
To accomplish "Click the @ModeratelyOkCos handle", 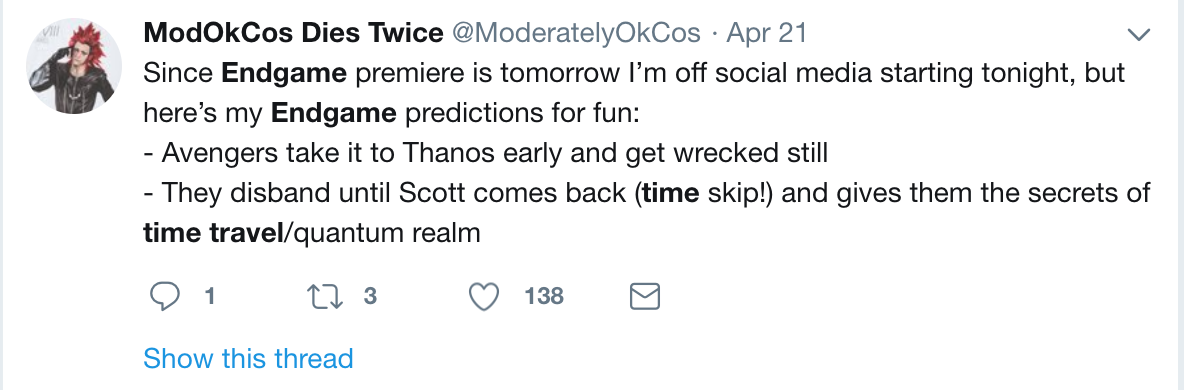I will [x=576, y=32].
